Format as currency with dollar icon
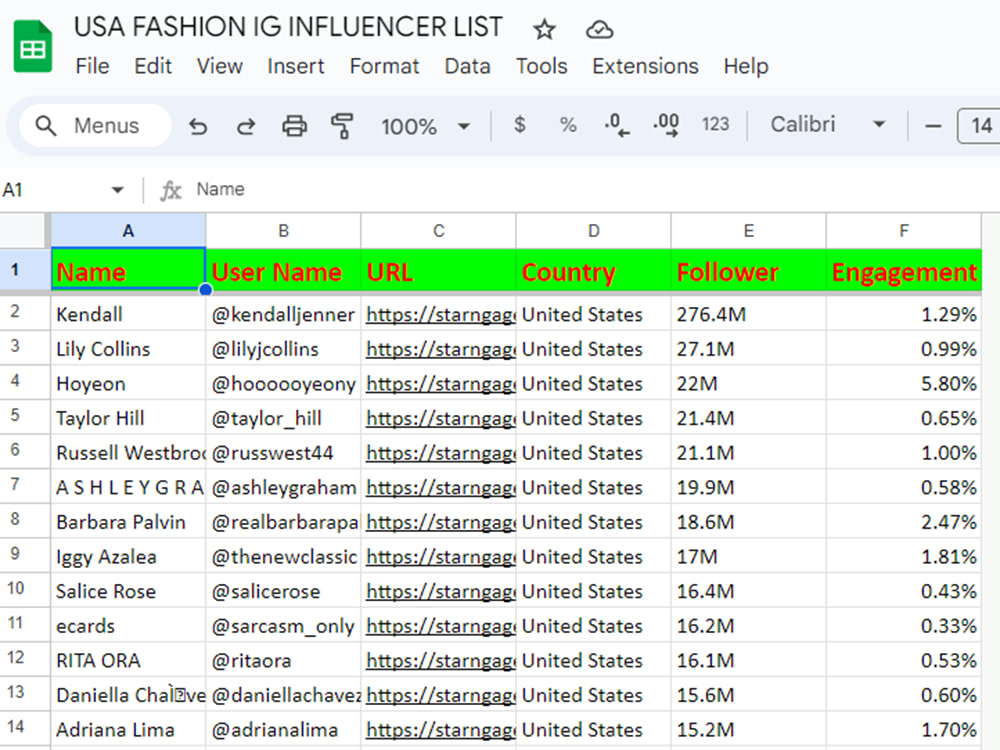1000x750 pixels. 520,124
